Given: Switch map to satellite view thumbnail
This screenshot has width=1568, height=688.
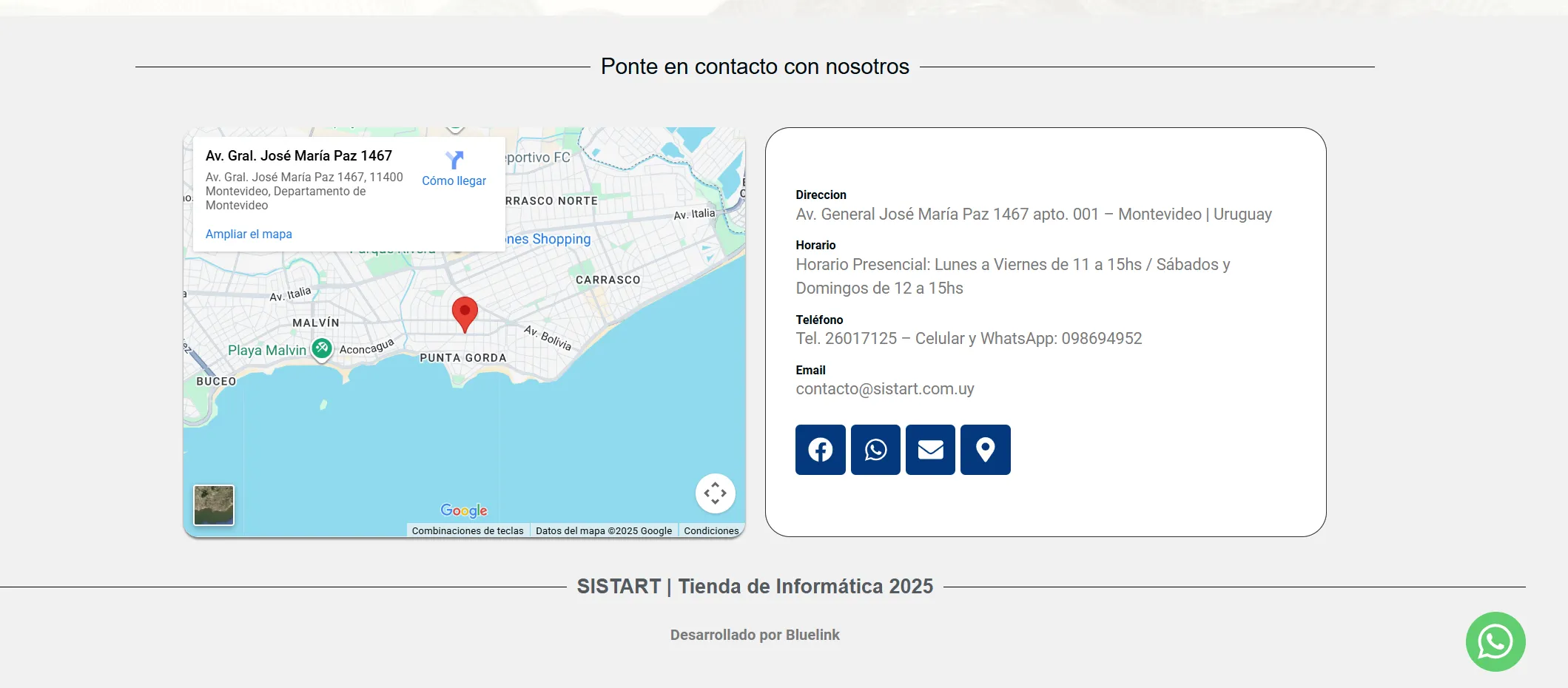Looking at the screenshot, I should click(214, 505).
